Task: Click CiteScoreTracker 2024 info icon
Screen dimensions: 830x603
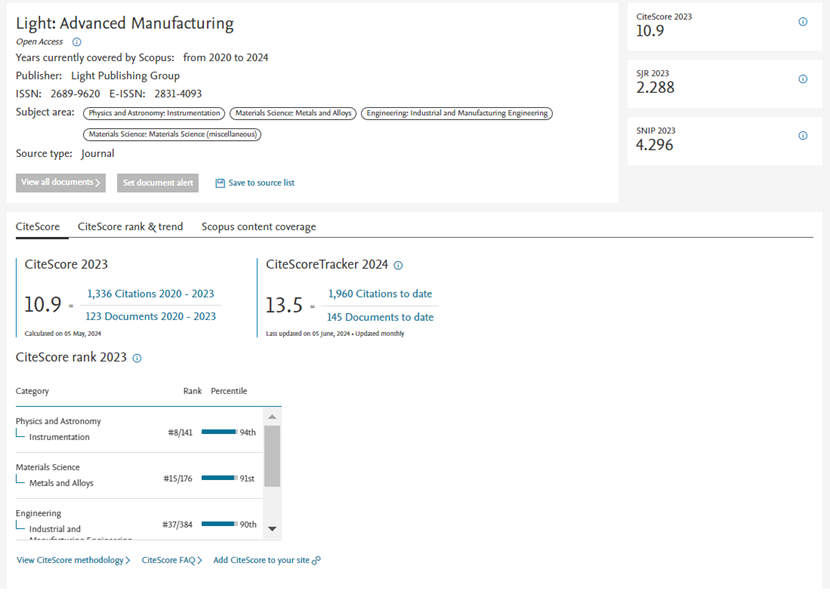Action: [x=398, y=266]
